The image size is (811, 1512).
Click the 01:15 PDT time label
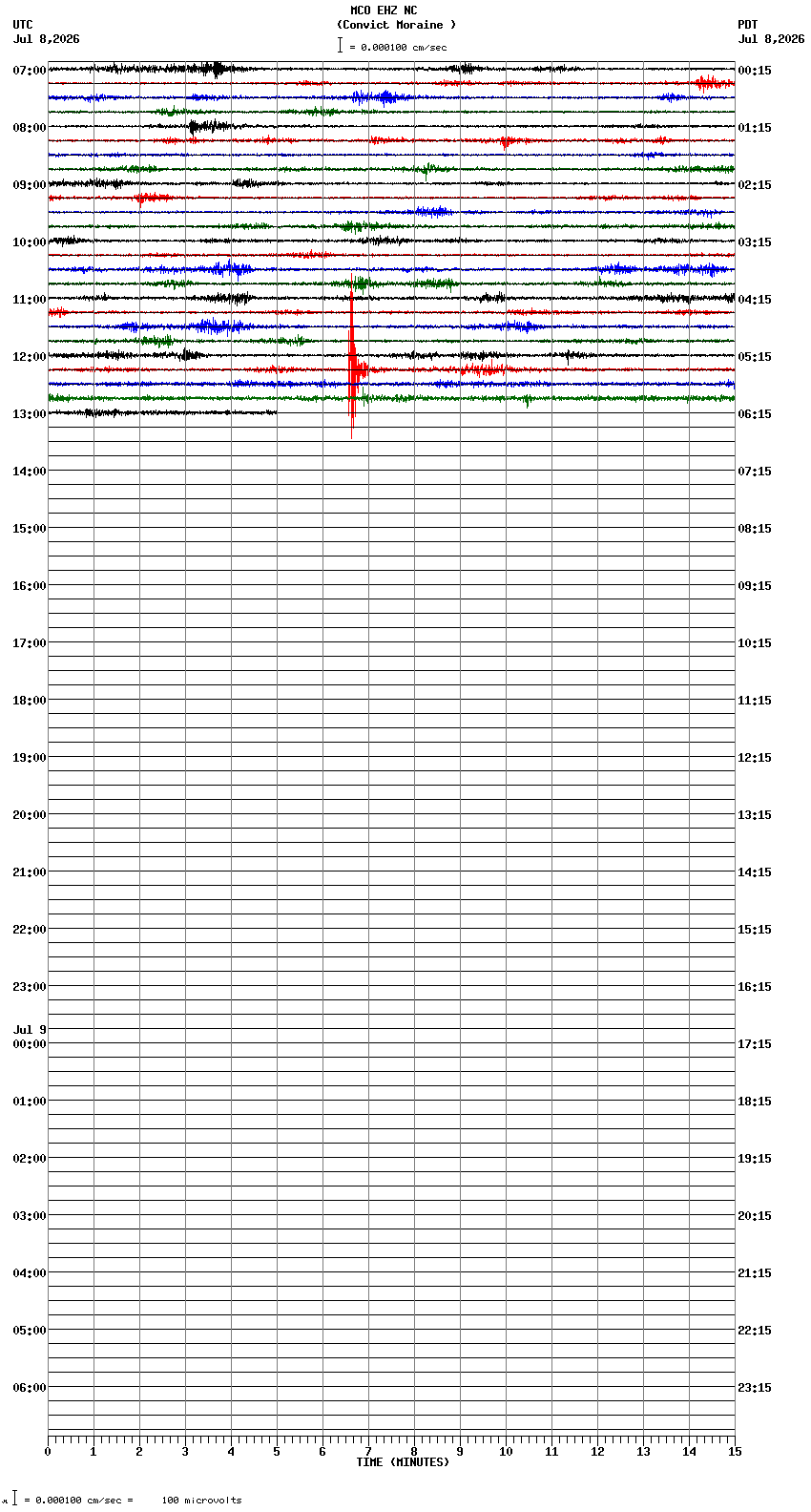coord(754,128)
